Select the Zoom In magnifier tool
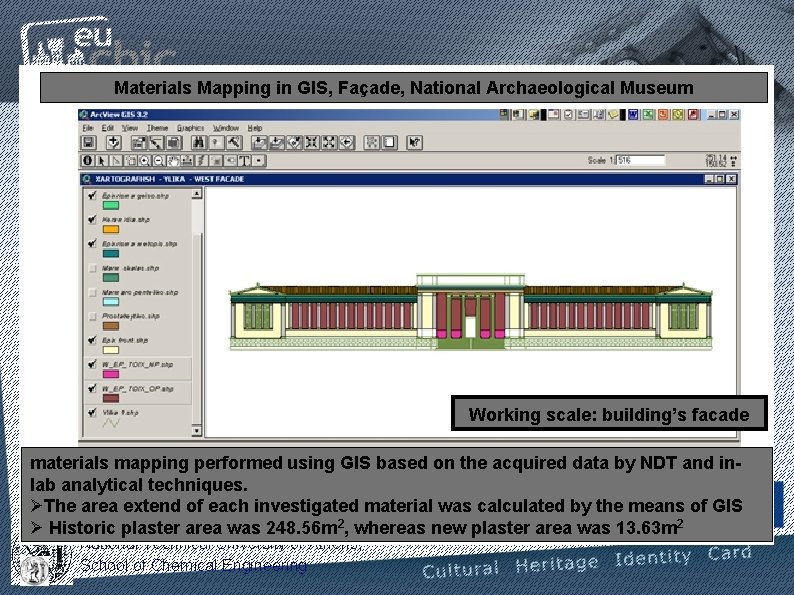Screen dimensions: 794x595 point(144,161)
